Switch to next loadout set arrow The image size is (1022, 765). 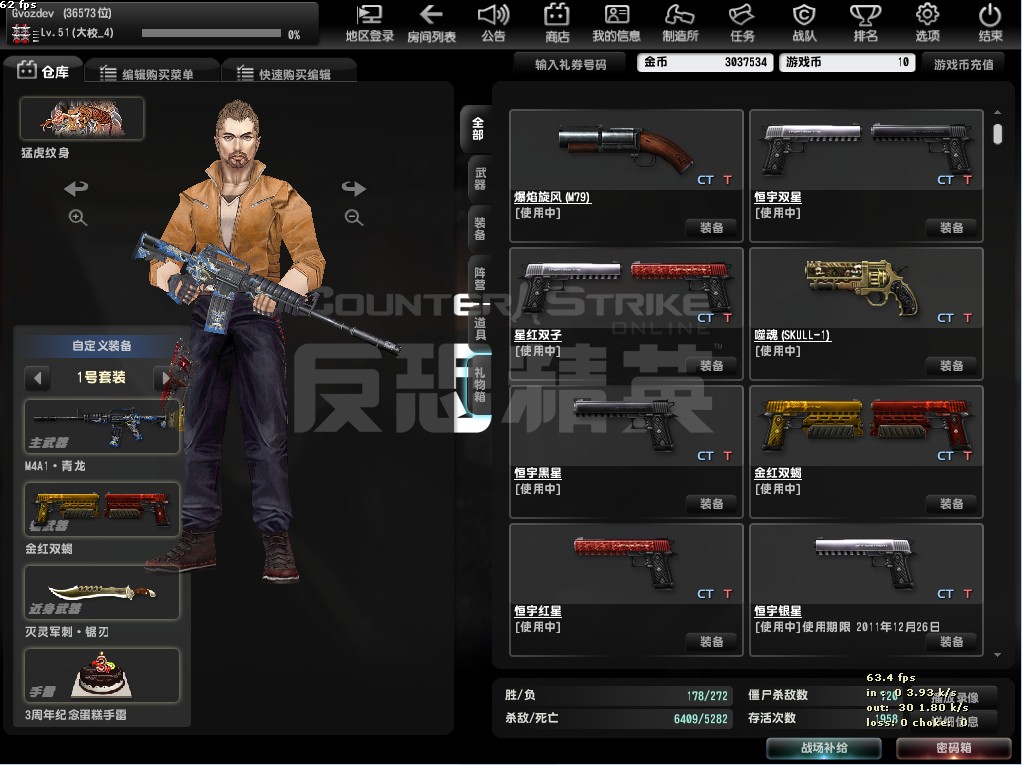[x=166, y=378]
